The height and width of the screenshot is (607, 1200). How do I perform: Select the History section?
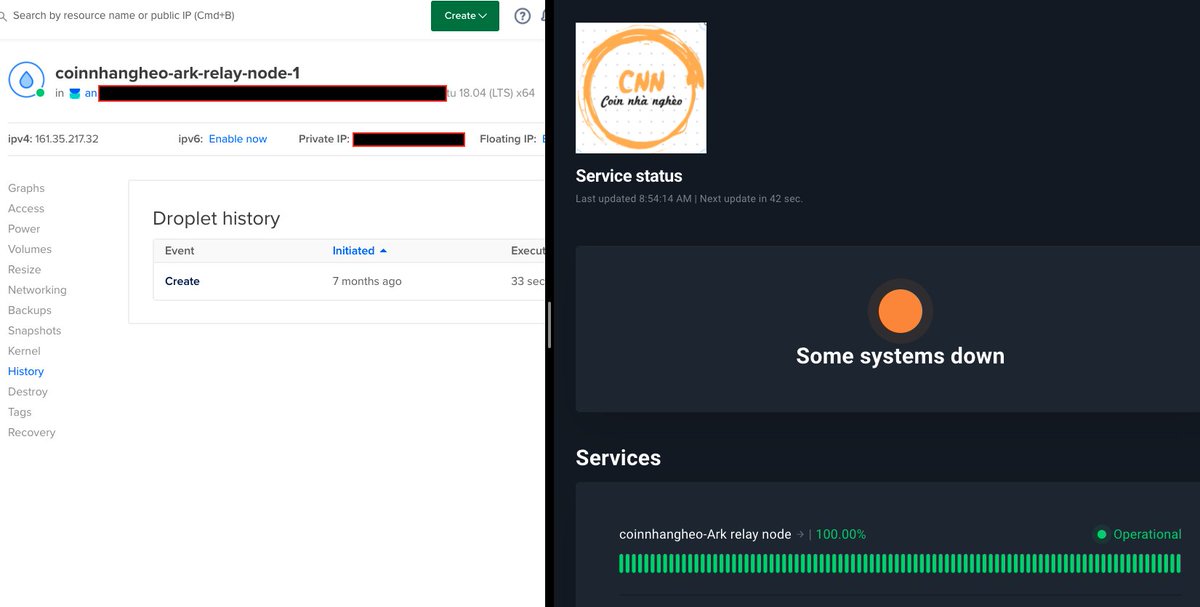pos(26,371)
